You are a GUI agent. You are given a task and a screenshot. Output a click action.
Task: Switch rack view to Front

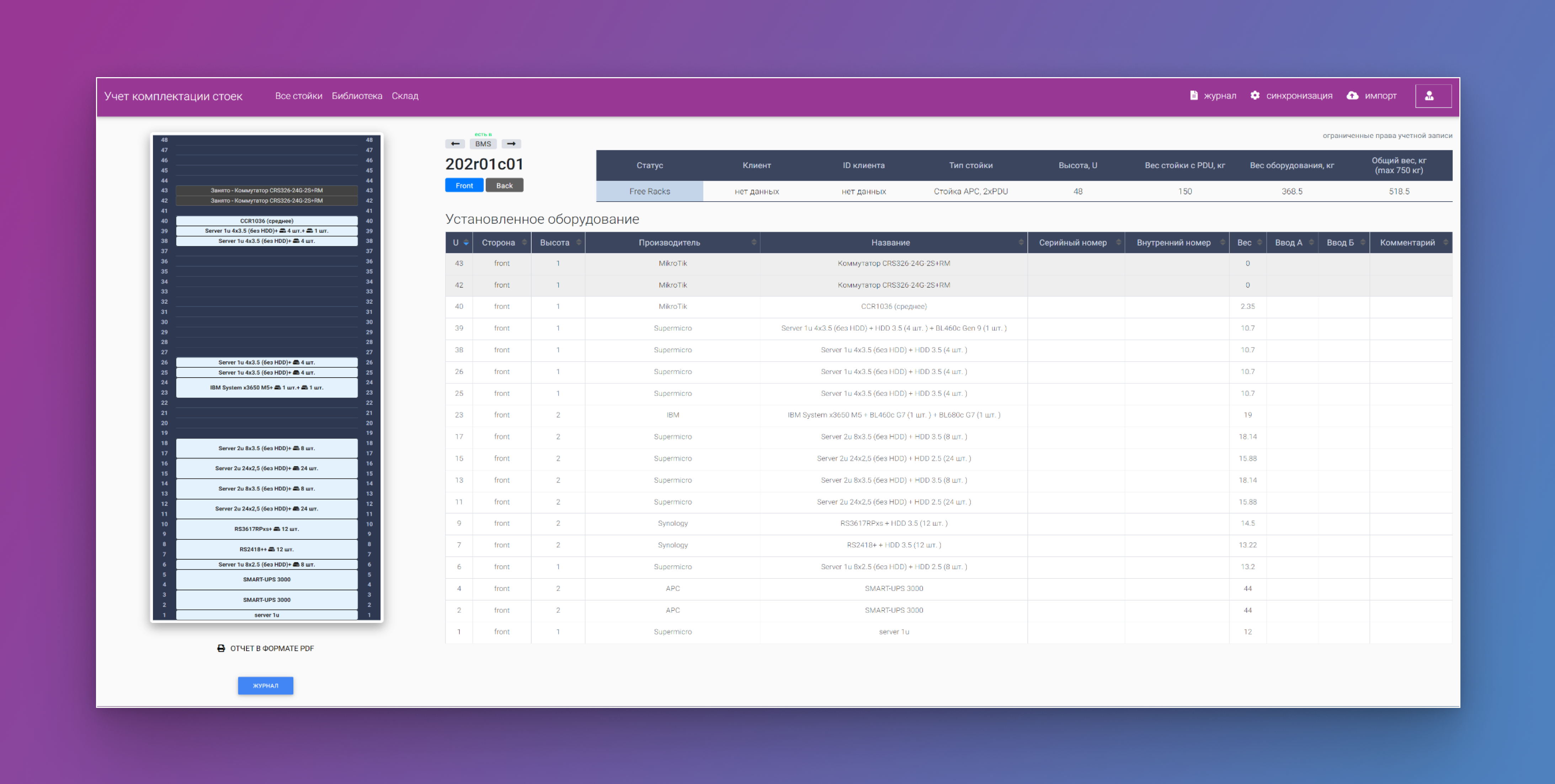(464, 185)
